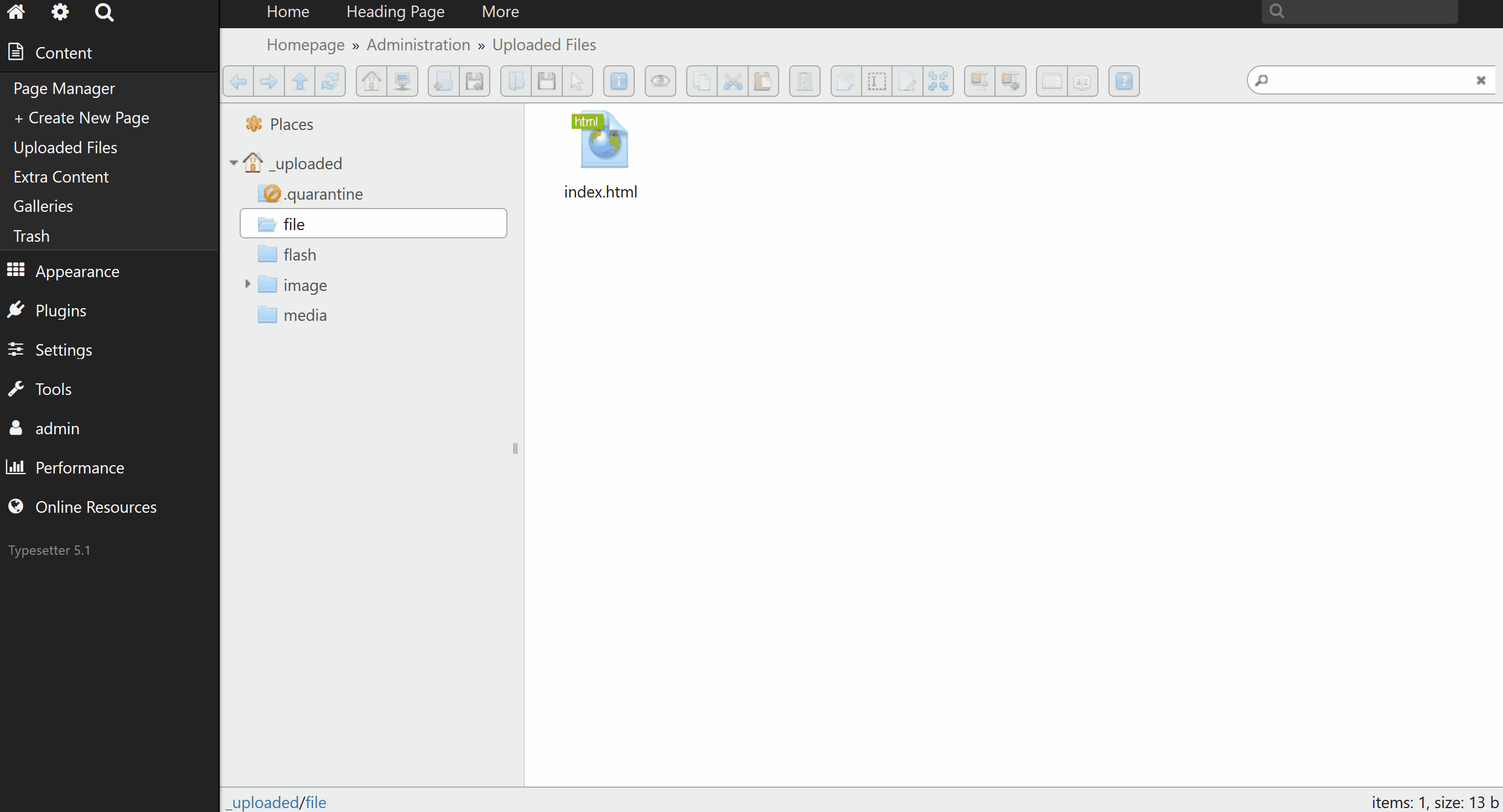Go back in file manager history
The image size is (1503, 812).
point(238,81)
